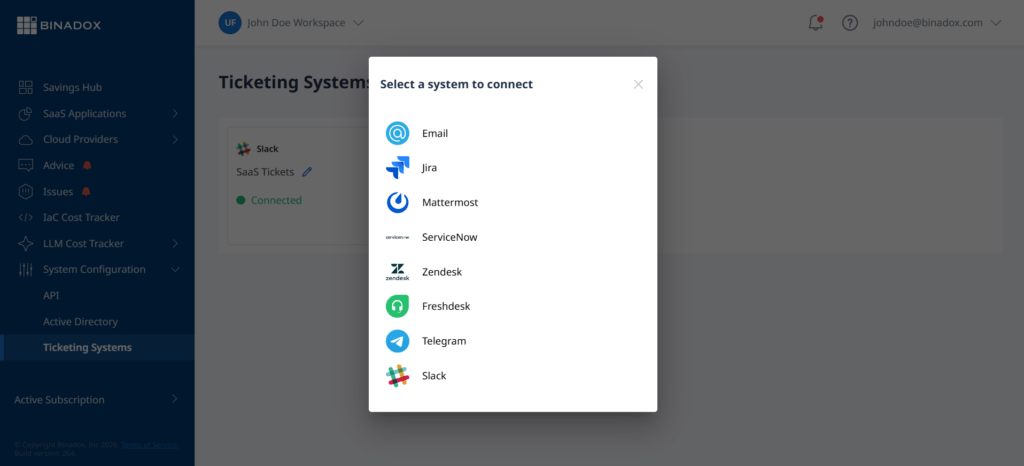Image resolution: width=1024 pixels, height=466 pixels.
Task: Select Ticketing Systems submenu item
Action: coord(98,348)
